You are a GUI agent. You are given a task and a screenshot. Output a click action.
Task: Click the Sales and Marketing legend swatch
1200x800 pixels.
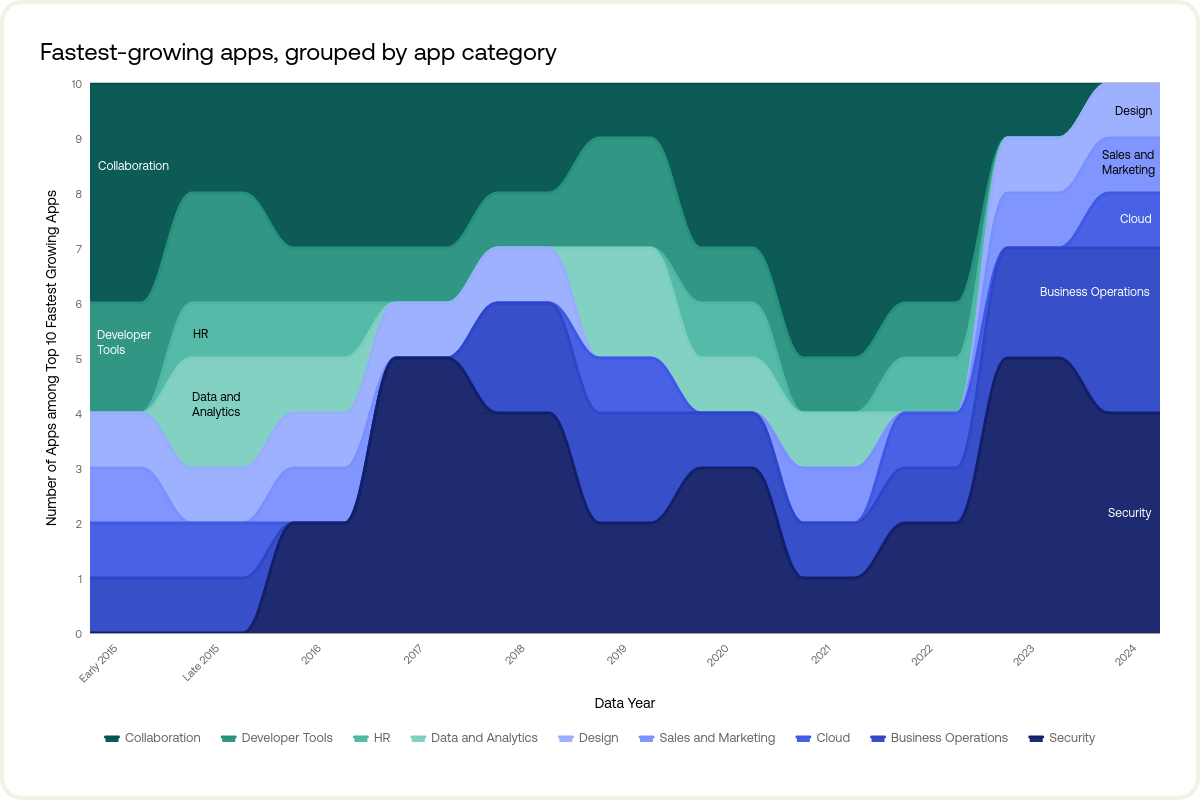click(646, 738)
